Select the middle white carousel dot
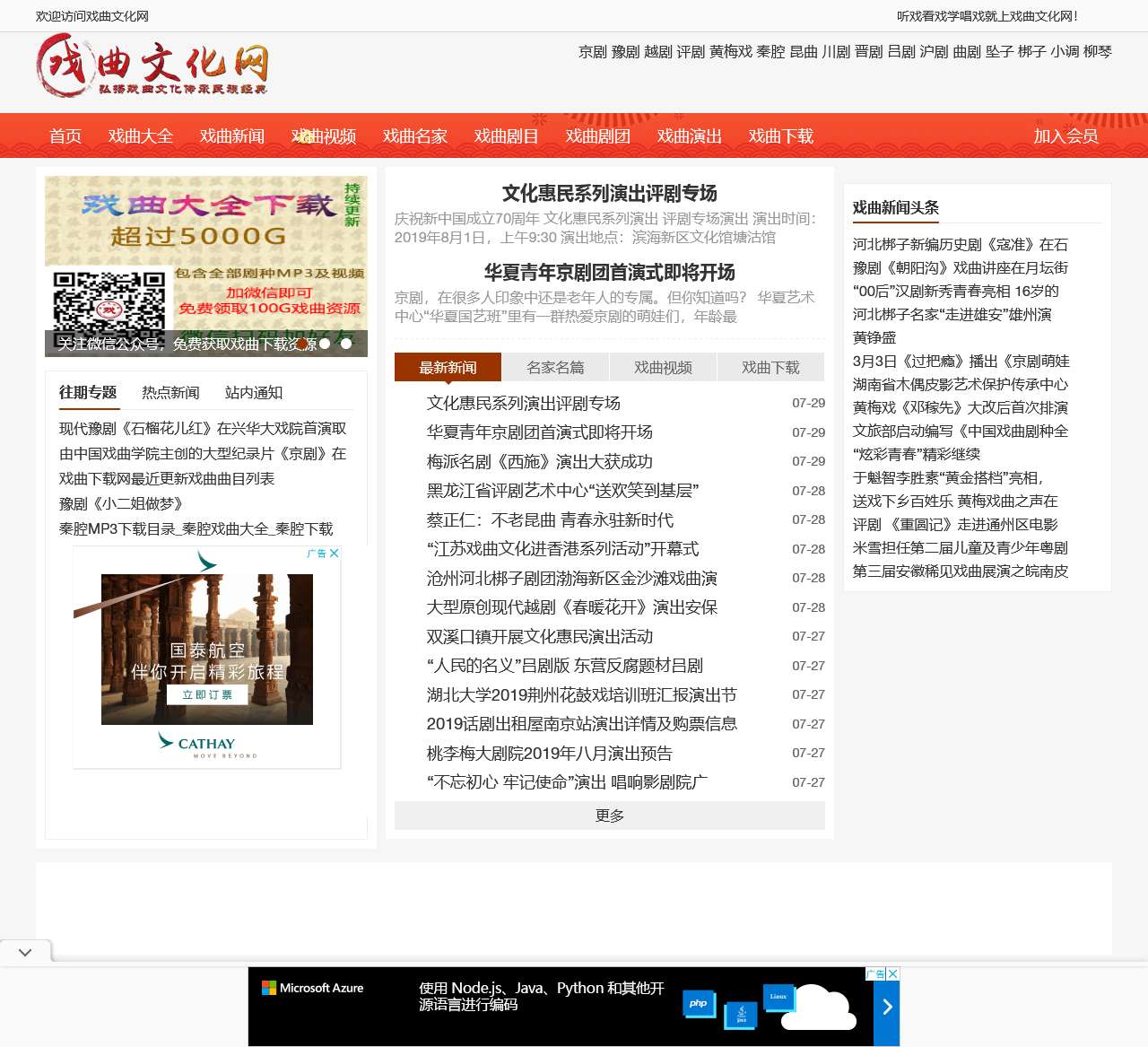Viewport: 1148px width, 1047px height. coord(325,343)
